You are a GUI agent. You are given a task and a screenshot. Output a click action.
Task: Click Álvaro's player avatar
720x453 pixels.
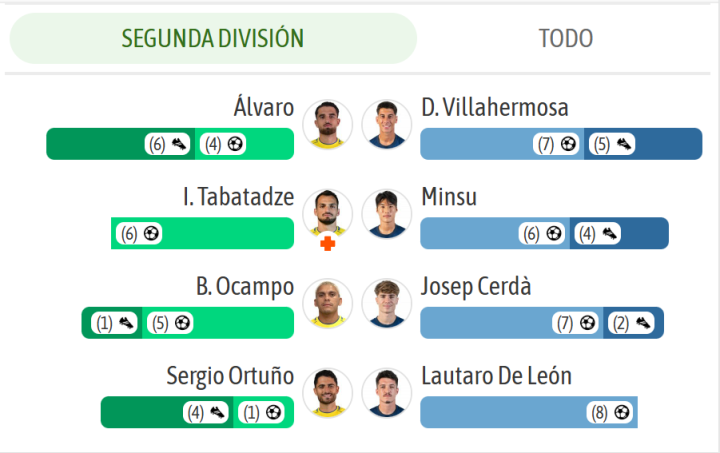327,124
